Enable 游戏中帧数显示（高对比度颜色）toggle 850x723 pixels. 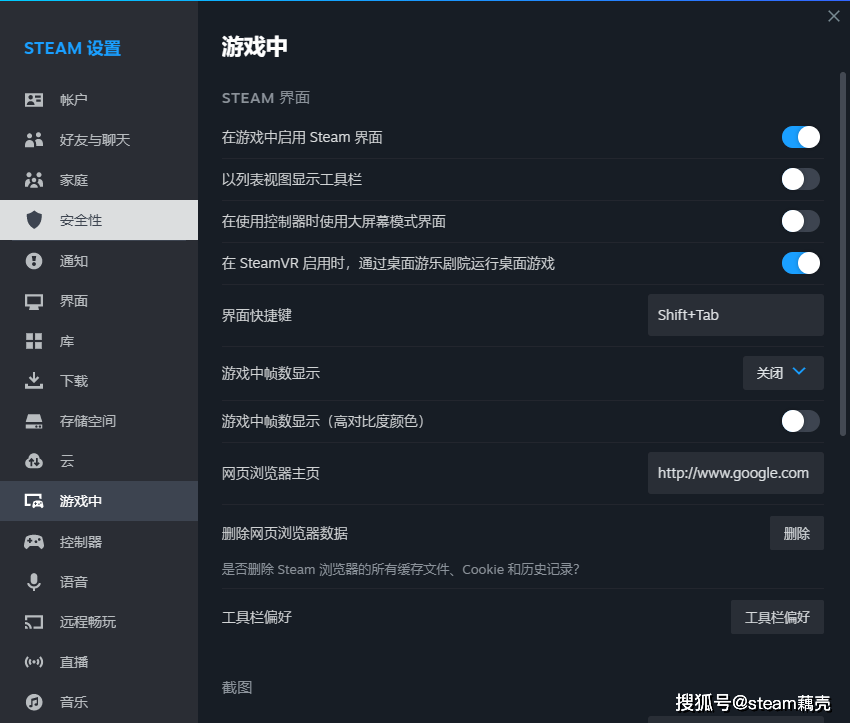800,421
